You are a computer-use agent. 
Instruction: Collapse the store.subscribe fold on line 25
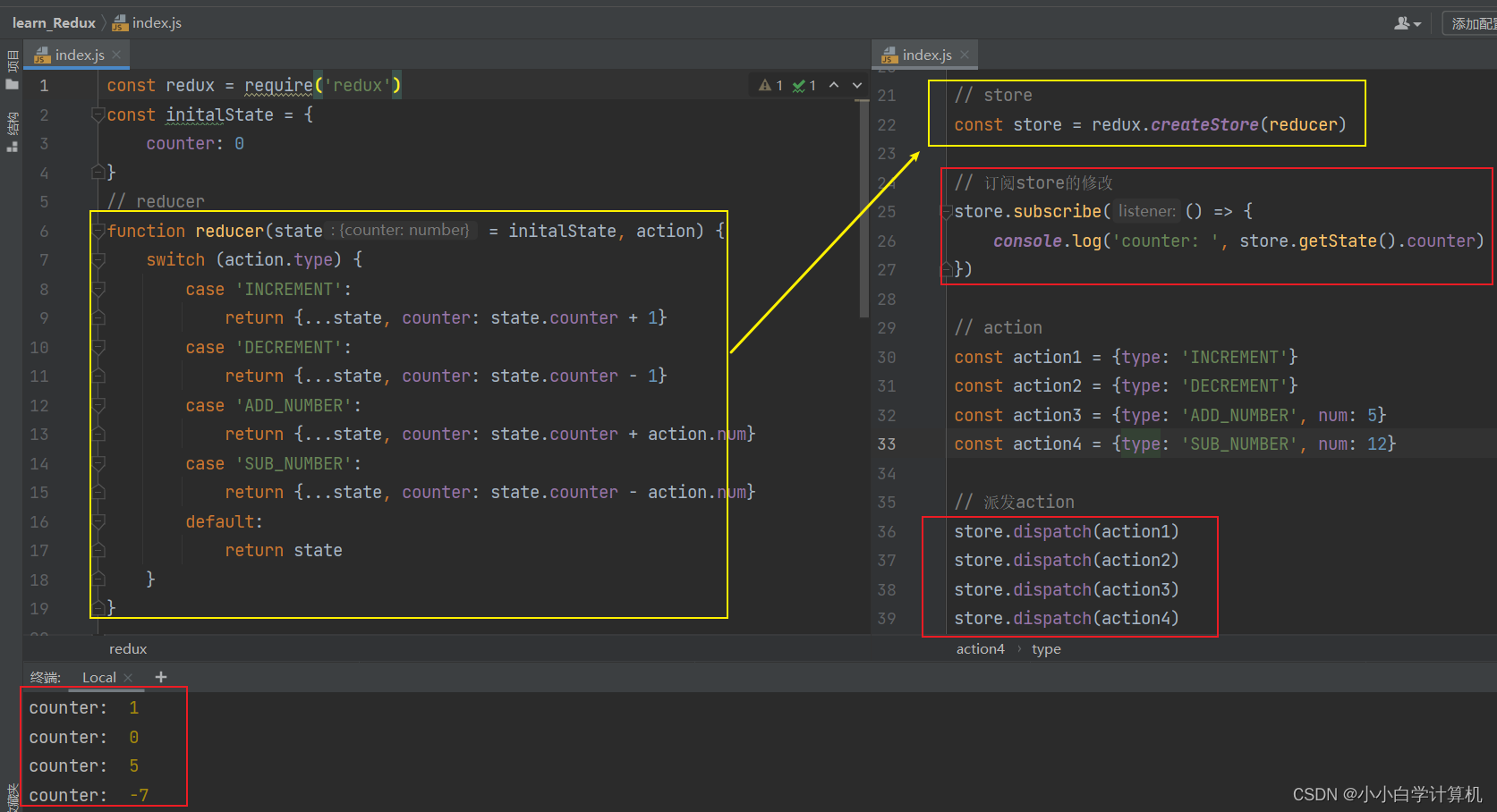tap(946, 212)
